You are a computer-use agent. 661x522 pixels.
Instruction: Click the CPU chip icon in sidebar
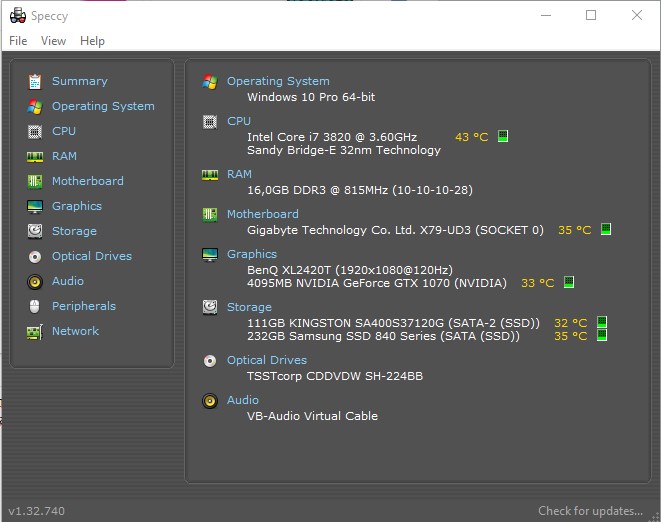click(x=35, y=132)
